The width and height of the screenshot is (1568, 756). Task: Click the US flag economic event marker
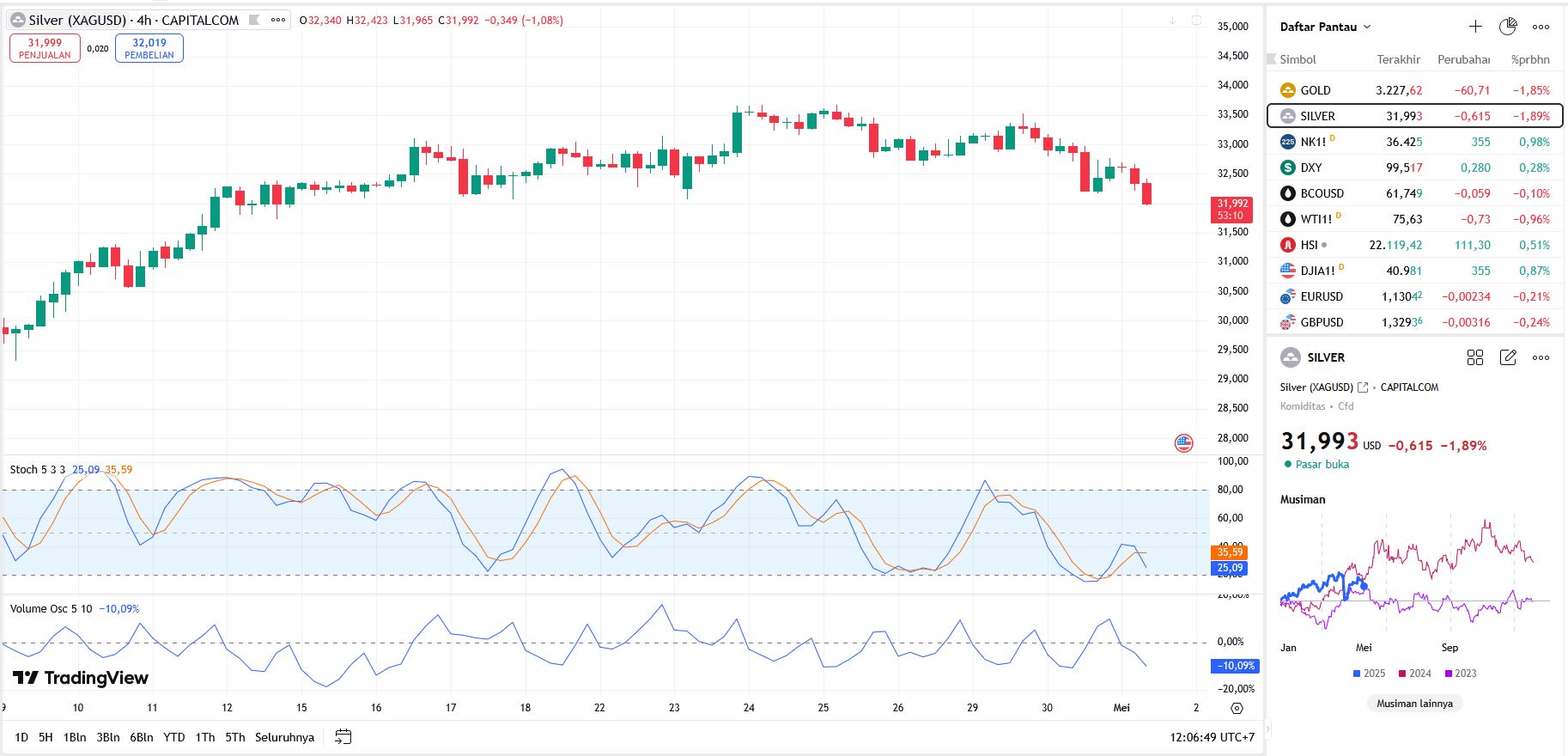(1183, 443)
